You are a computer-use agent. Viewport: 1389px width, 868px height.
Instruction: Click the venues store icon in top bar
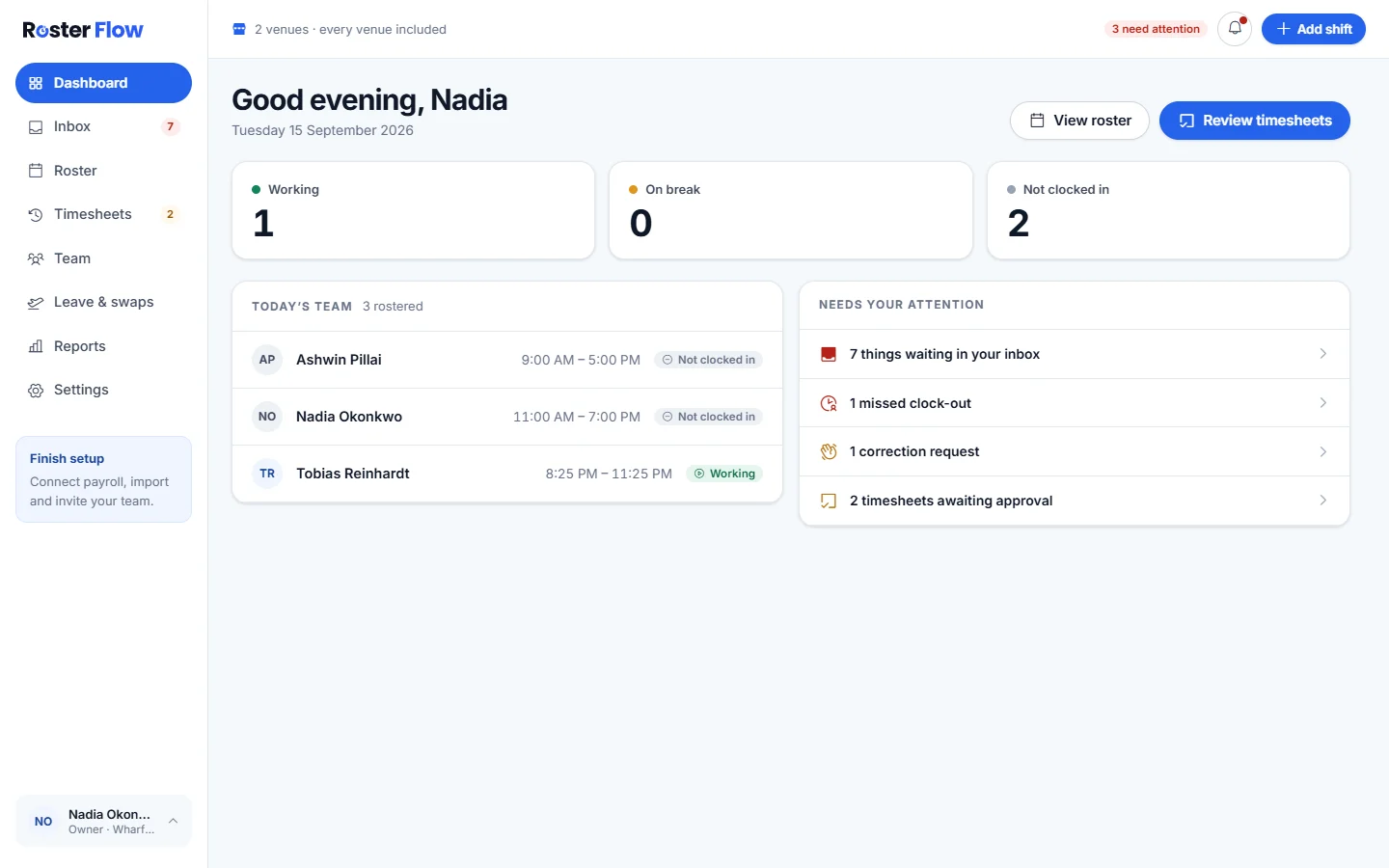(x=239, y=29)
